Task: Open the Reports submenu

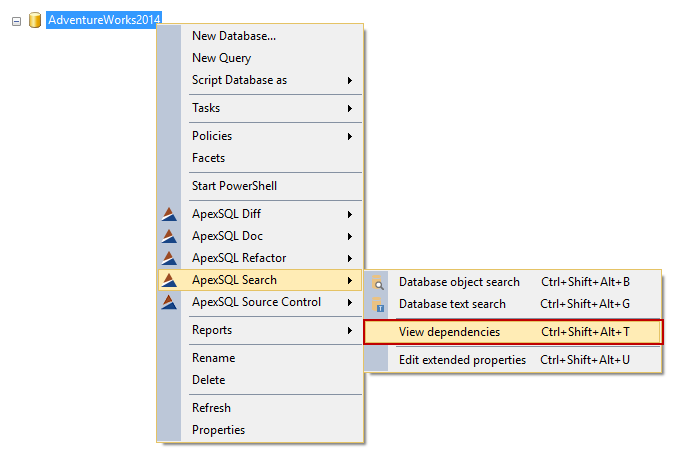Action: pyautogui.click(x=260, y=330)
